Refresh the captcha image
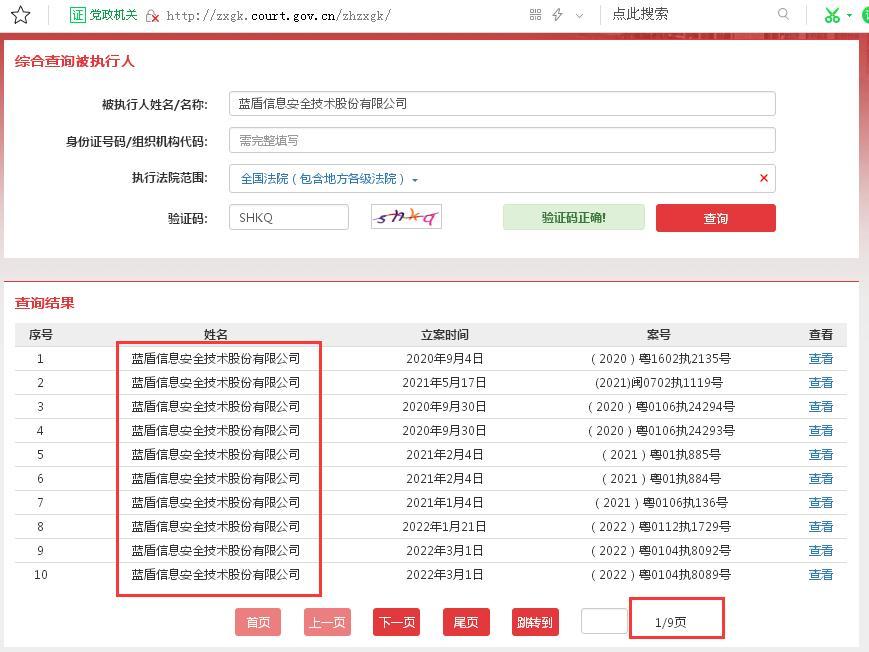This screenshot has height=652, width=869. pos(406,217)
